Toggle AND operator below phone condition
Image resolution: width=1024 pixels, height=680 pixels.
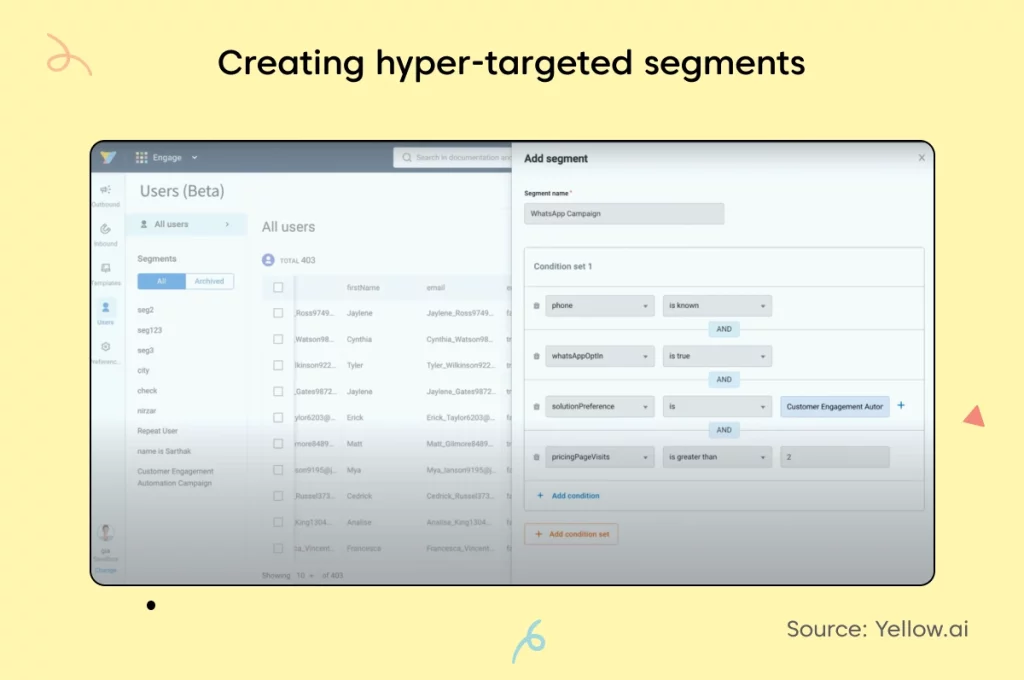pyautogui.click(x=724, y=329)
